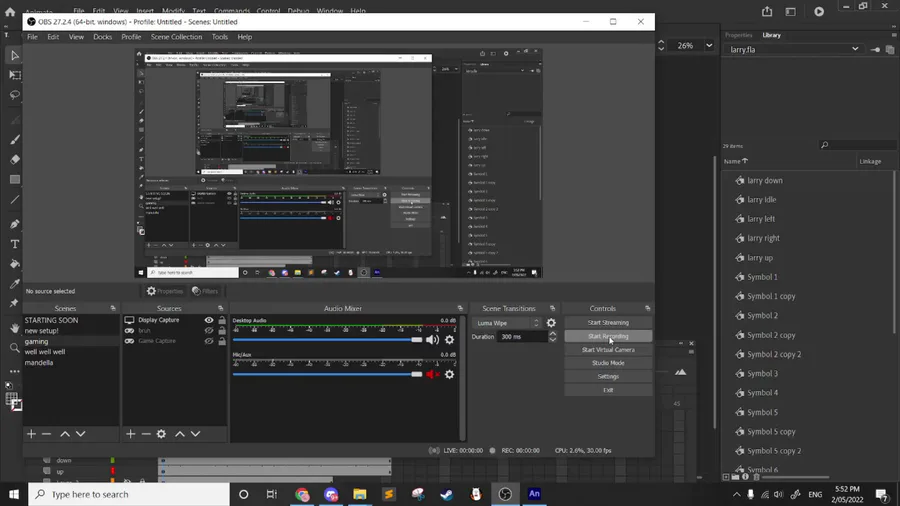Select STARTING SOON scene
Image resolution: width=900 pixels, height=506 pixels.
pyautogui.click(x=51, y=320)
